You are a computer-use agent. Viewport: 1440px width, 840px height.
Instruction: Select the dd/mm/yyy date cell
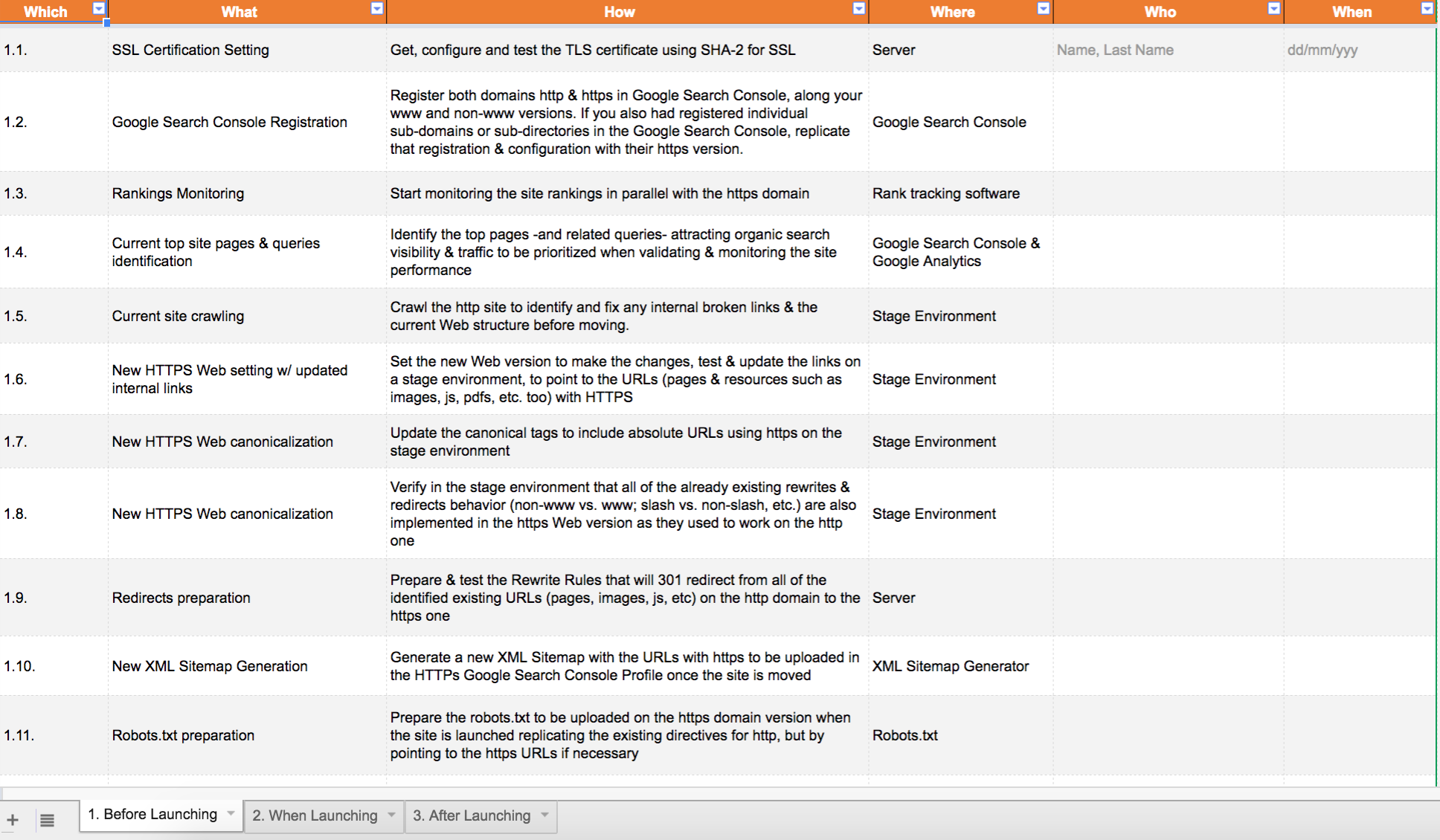coord(1360,50)
